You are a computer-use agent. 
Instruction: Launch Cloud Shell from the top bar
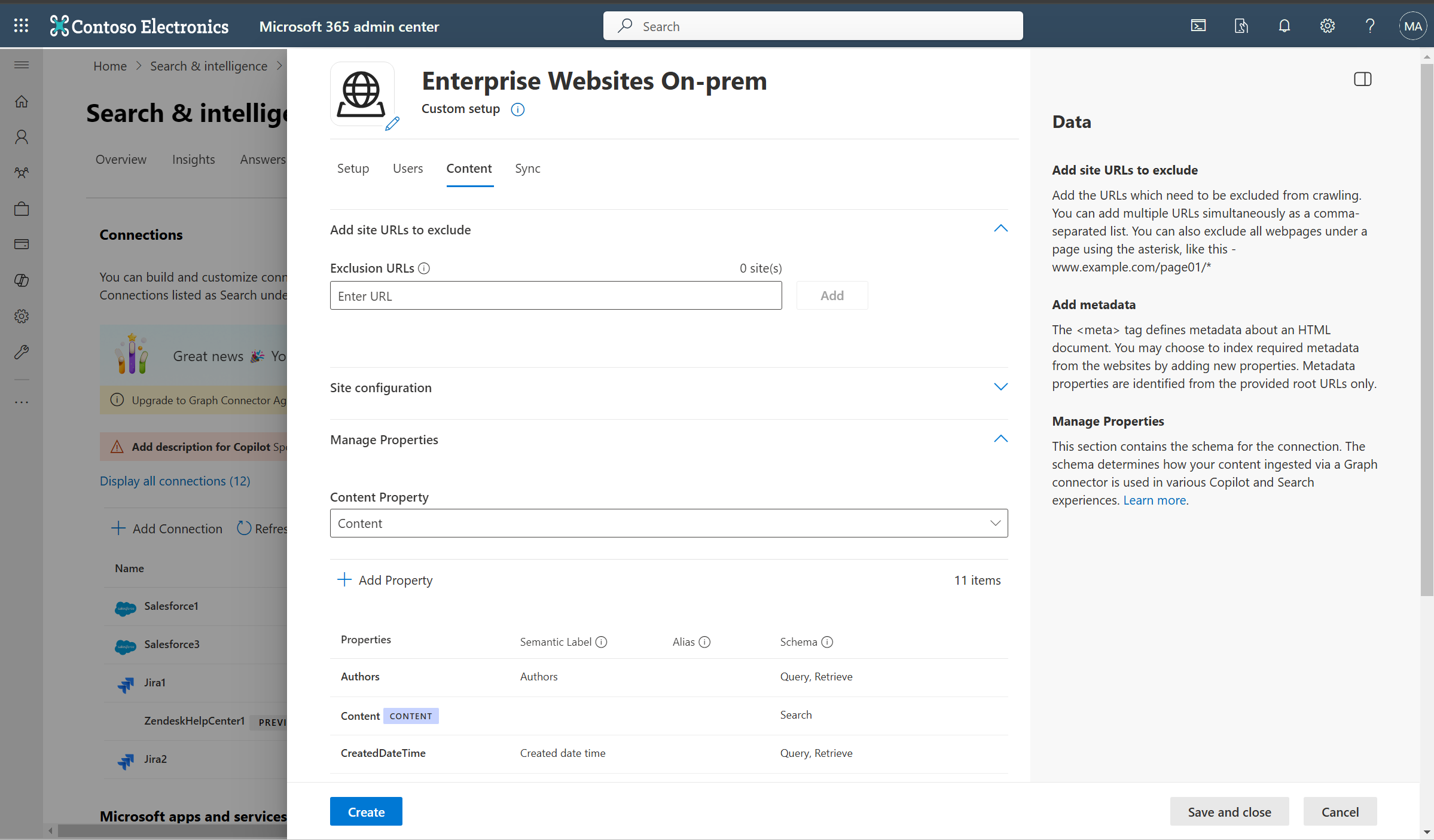(x=1198, y=26)
